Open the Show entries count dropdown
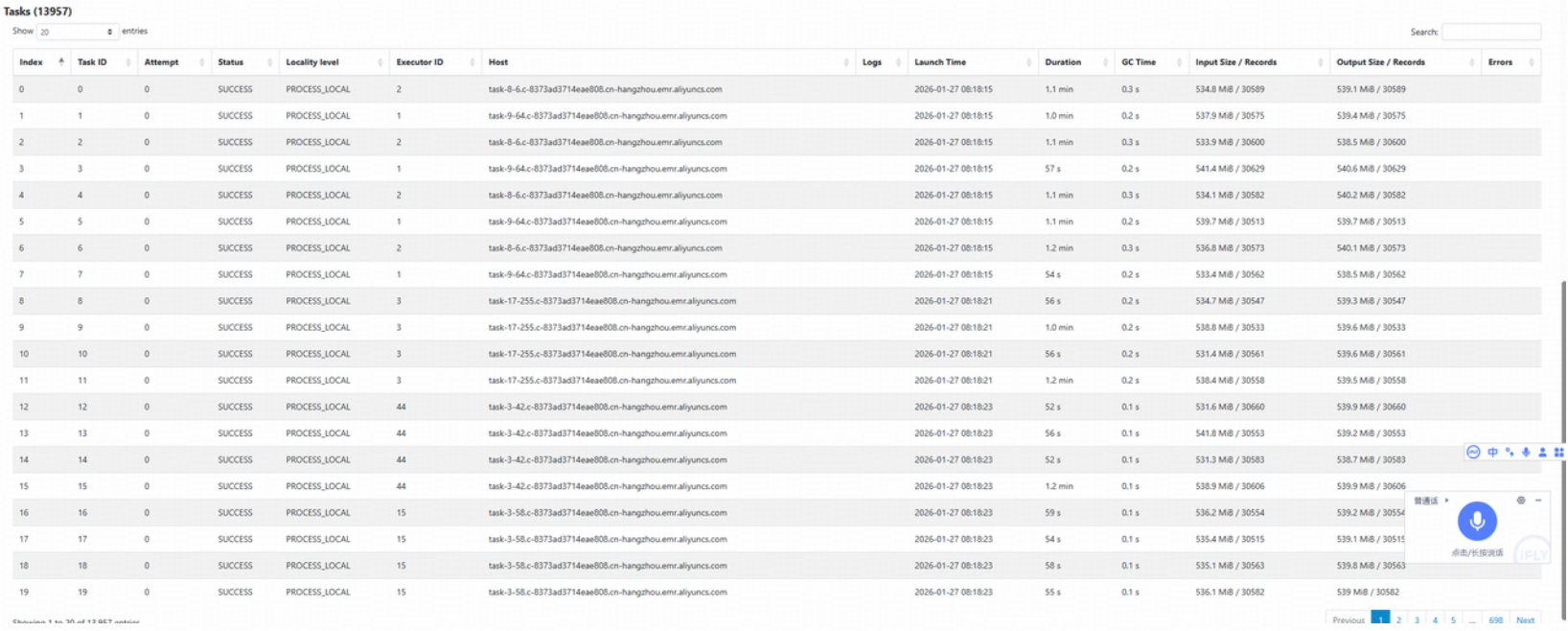This screenshot has width=1568, height=631. coord(77,32)
